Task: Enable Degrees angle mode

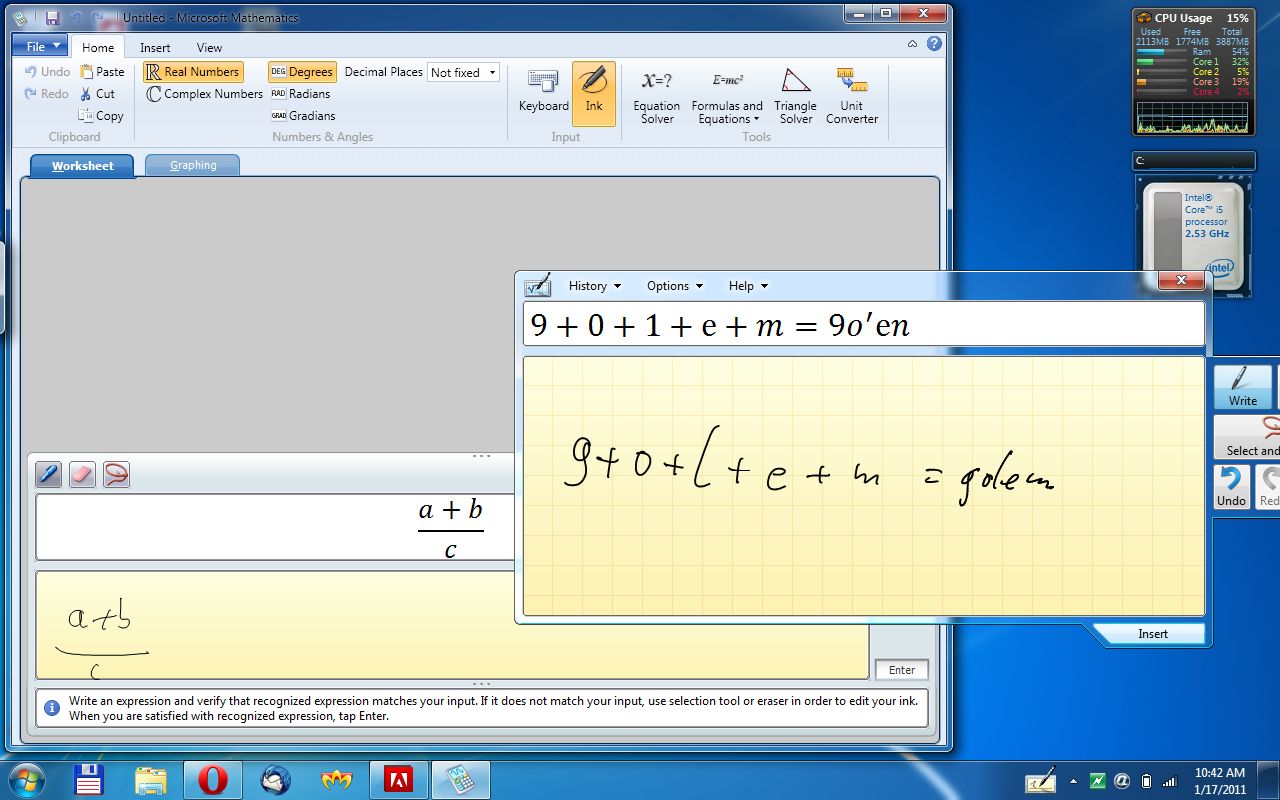Action: click(302, 71)
